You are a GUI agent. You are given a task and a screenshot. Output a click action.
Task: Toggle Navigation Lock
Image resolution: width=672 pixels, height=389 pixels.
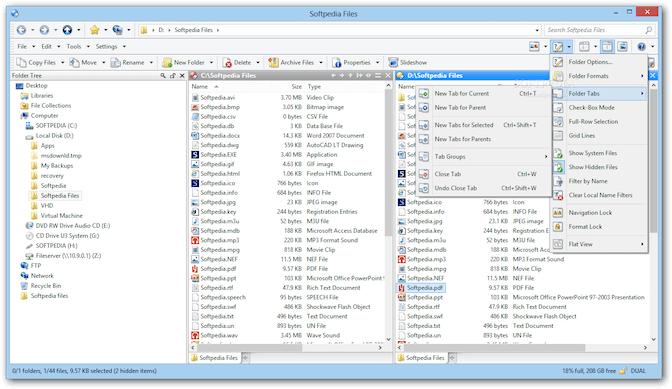pos(599,212)
